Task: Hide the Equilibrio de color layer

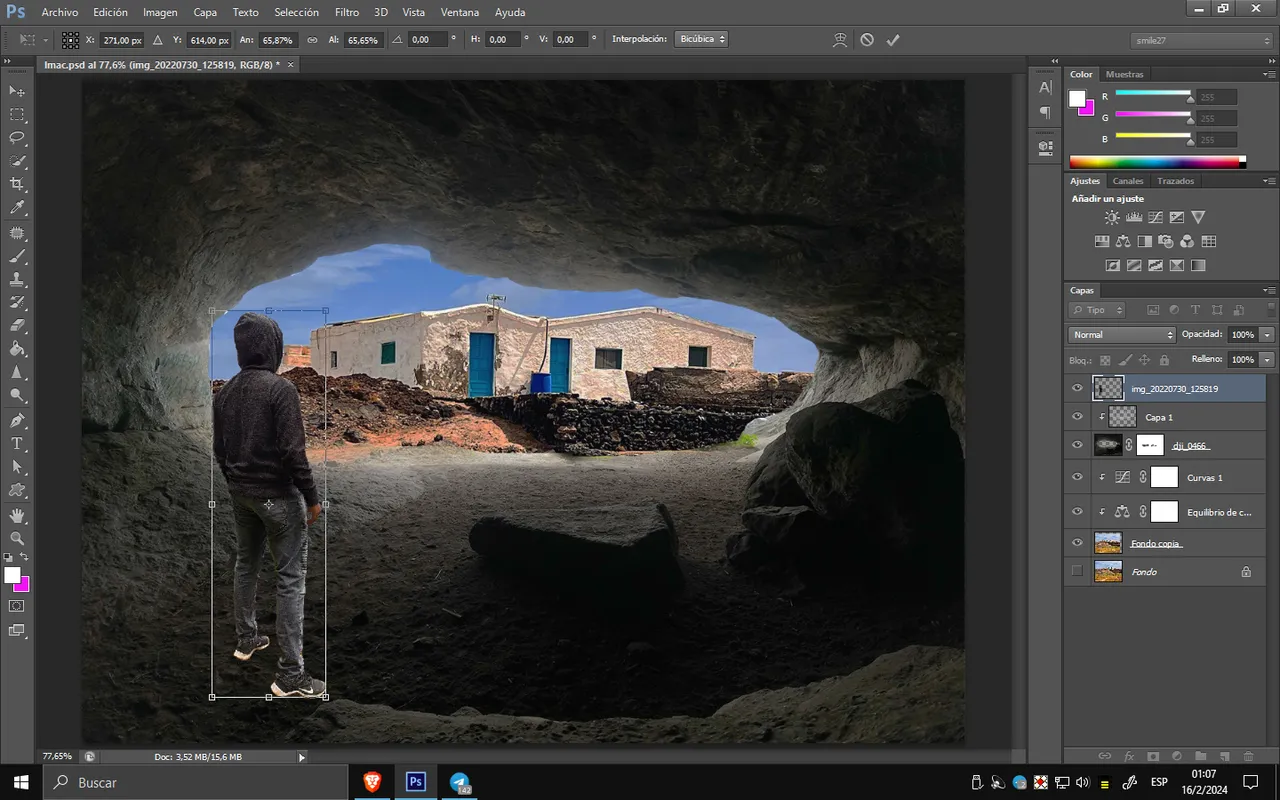Action: click(x=1077, y=512)
